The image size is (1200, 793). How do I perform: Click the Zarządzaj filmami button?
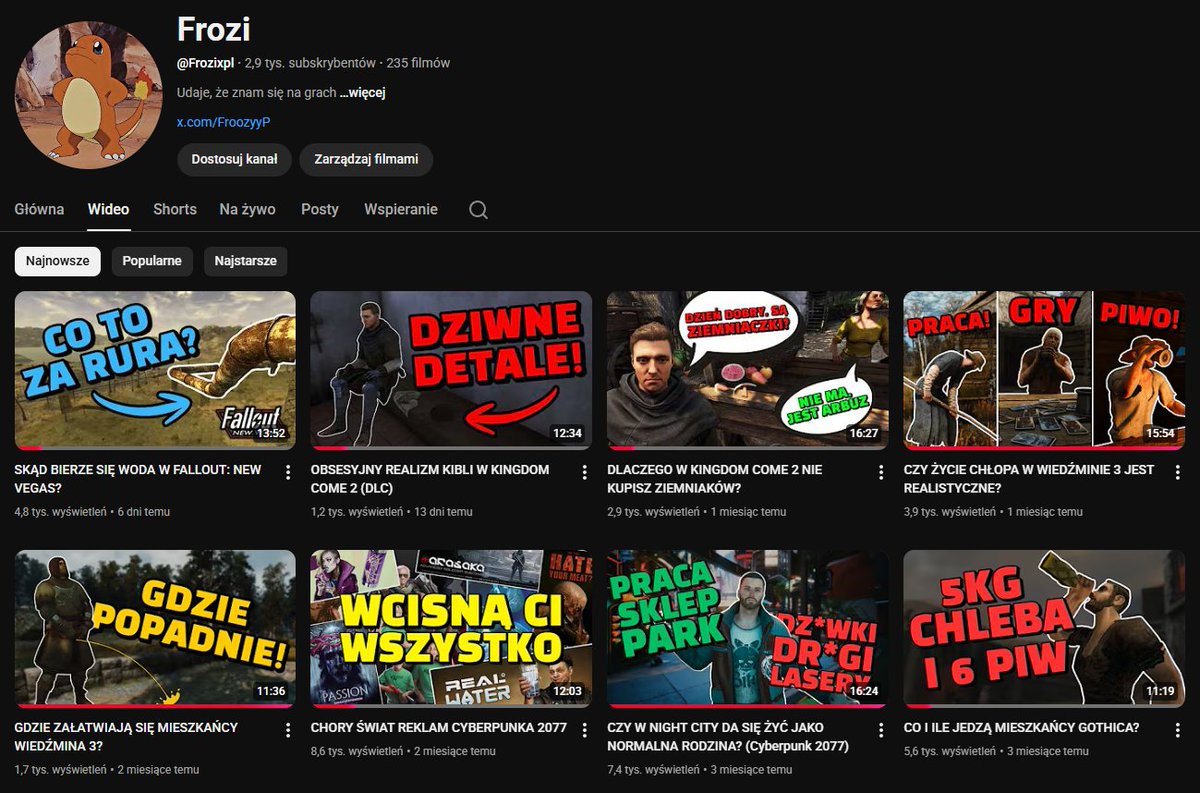[366, 159]
